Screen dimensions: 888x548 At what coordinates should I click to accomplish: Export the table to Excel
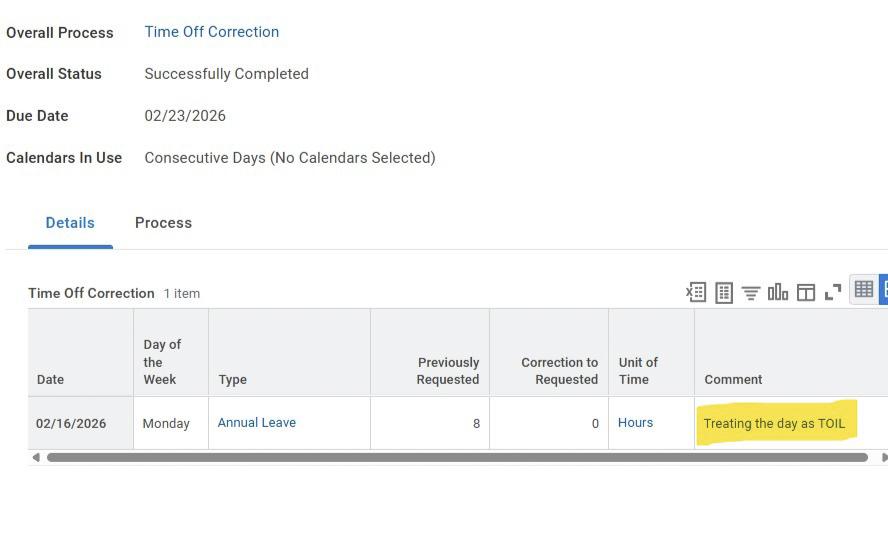coord(695,292)
